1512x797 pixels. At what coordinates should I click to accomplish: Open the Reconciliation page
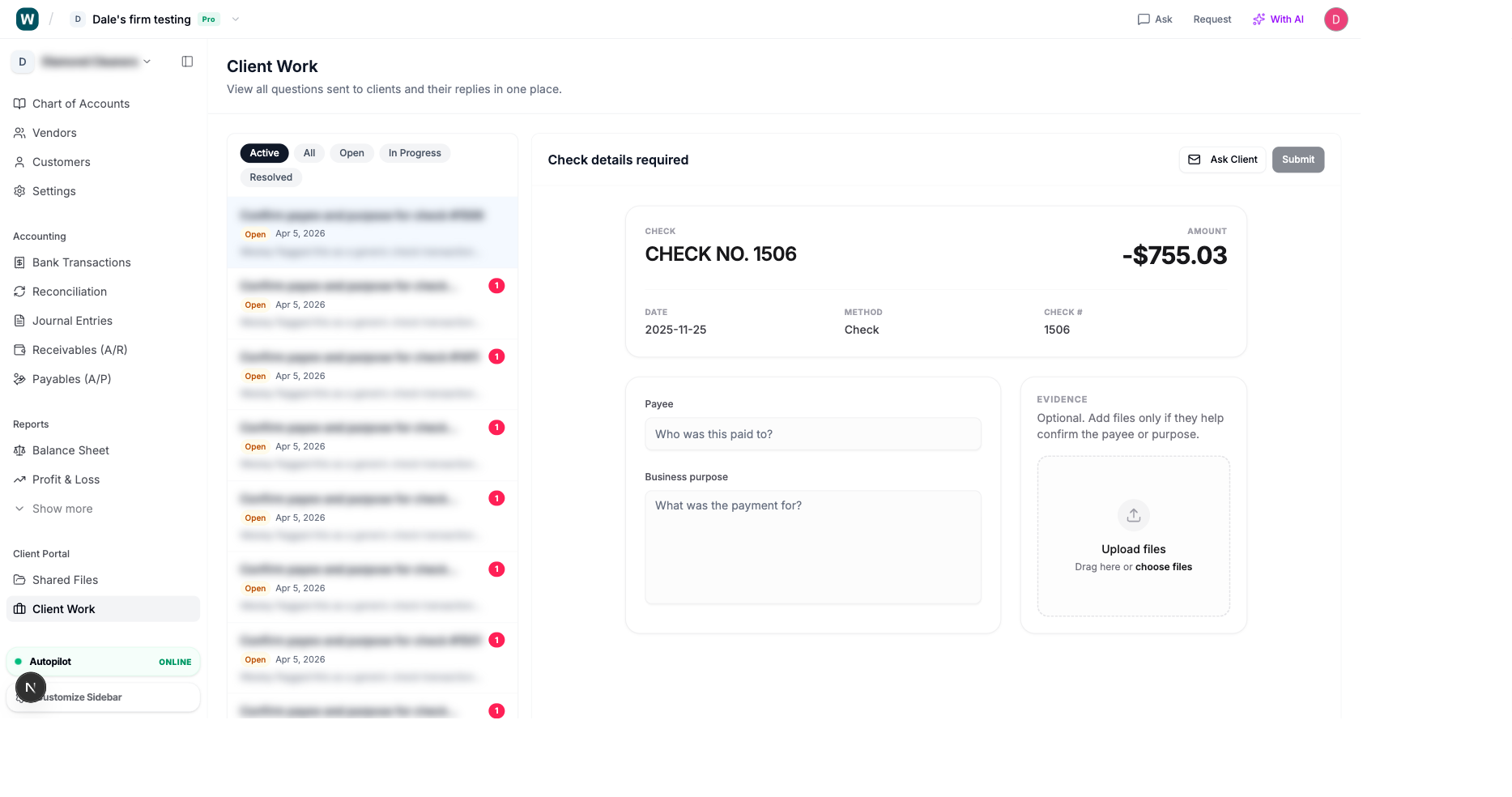tap(69, 292)
